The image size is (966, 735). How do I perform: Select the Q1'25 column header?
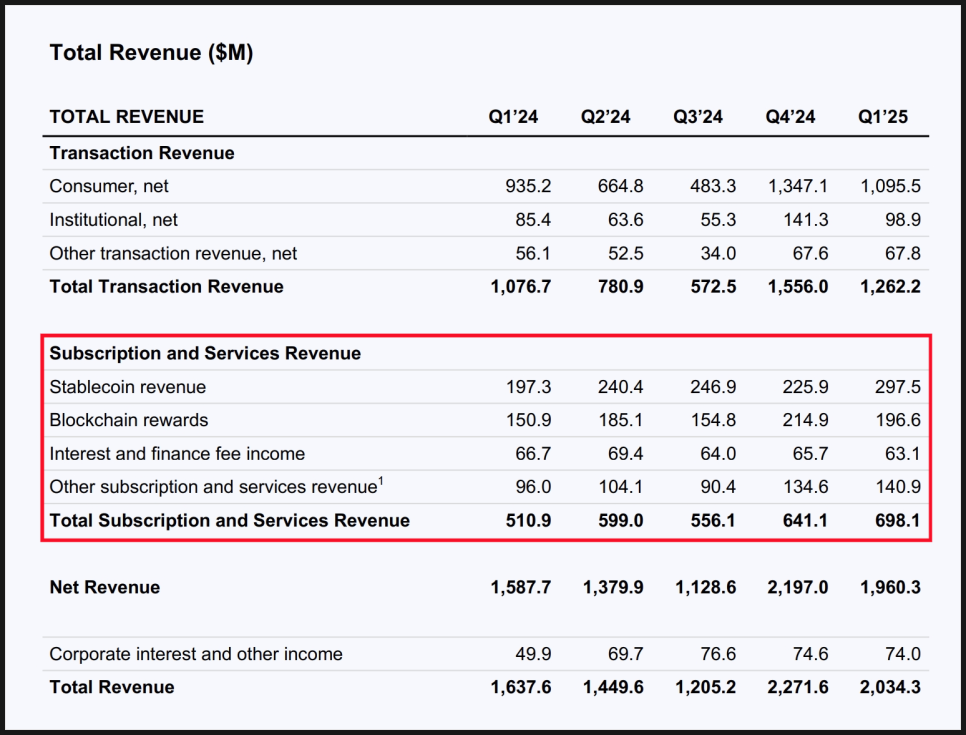883,117
